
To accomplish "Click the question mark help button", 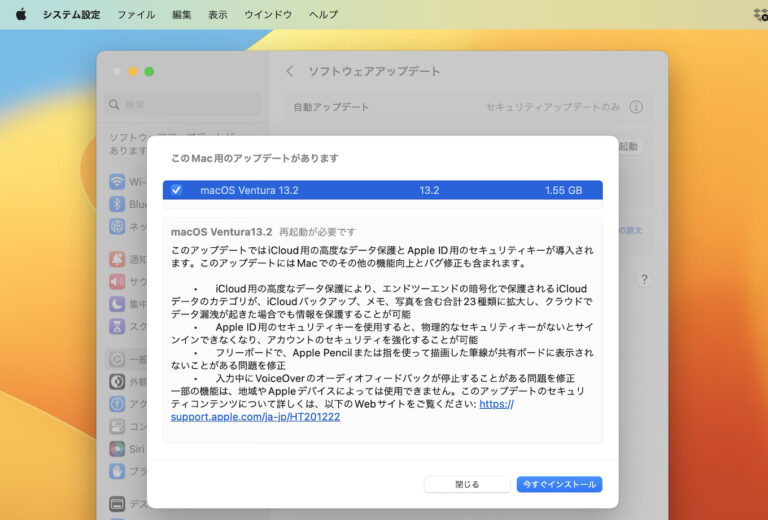I will pos(644,280).
